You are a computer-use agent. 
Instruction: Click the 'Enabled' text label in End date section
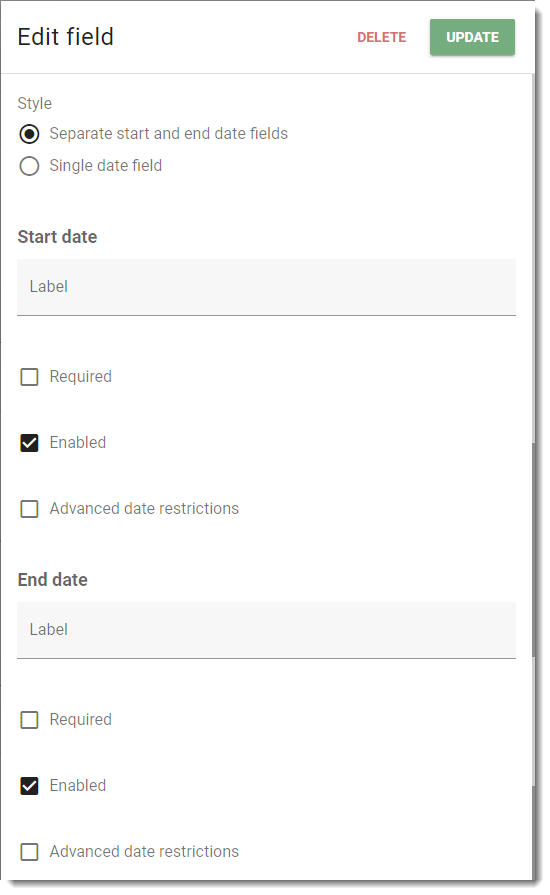78,785
